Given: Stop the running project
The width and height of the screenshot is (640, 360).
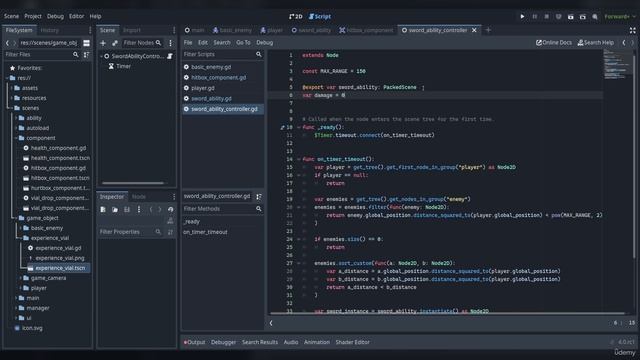Looking at the screenshot, I should (x=547, y=17).
